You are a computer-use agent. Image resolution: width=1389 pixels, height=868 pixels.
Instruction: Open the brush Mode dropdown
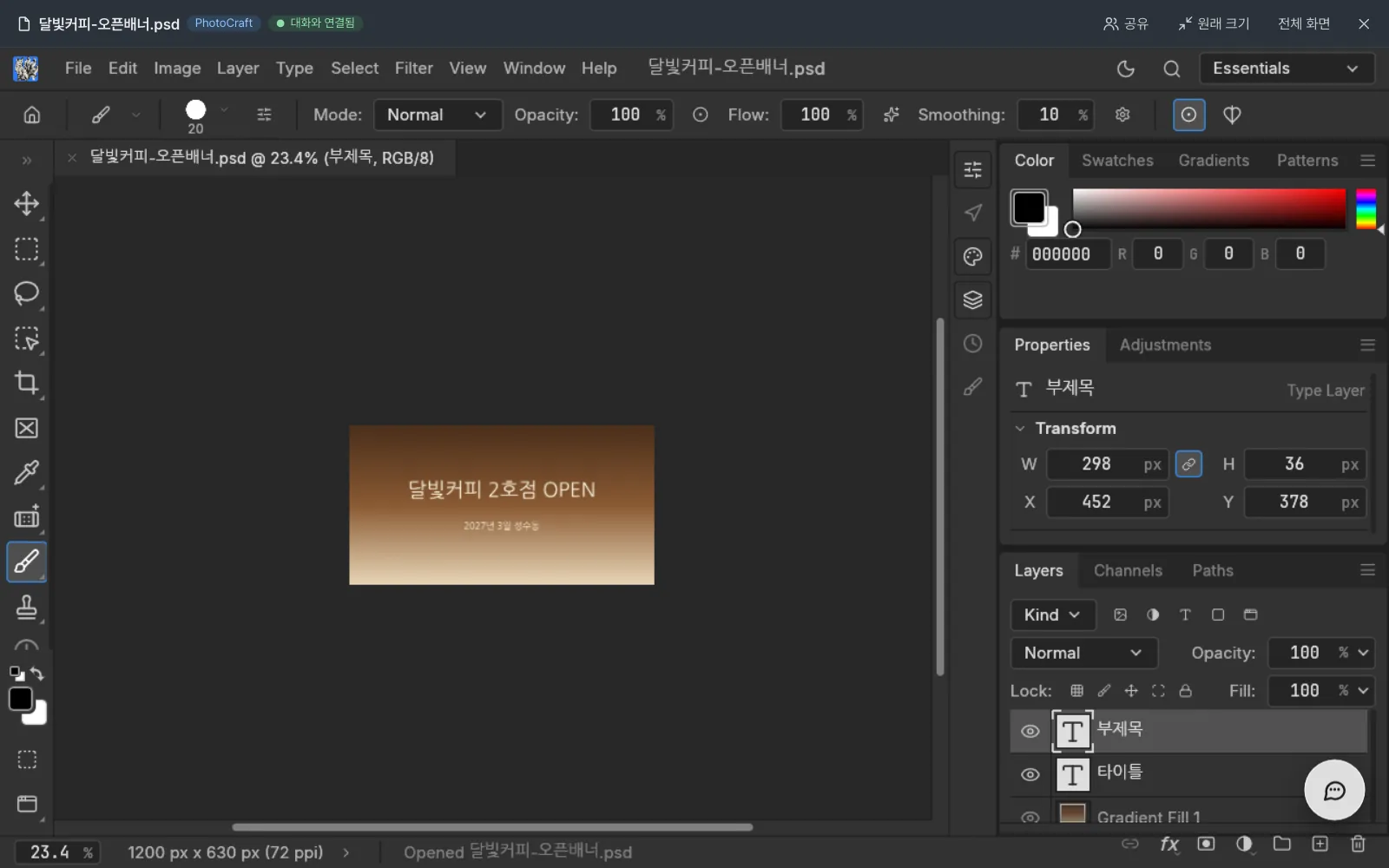click(438, 115)
